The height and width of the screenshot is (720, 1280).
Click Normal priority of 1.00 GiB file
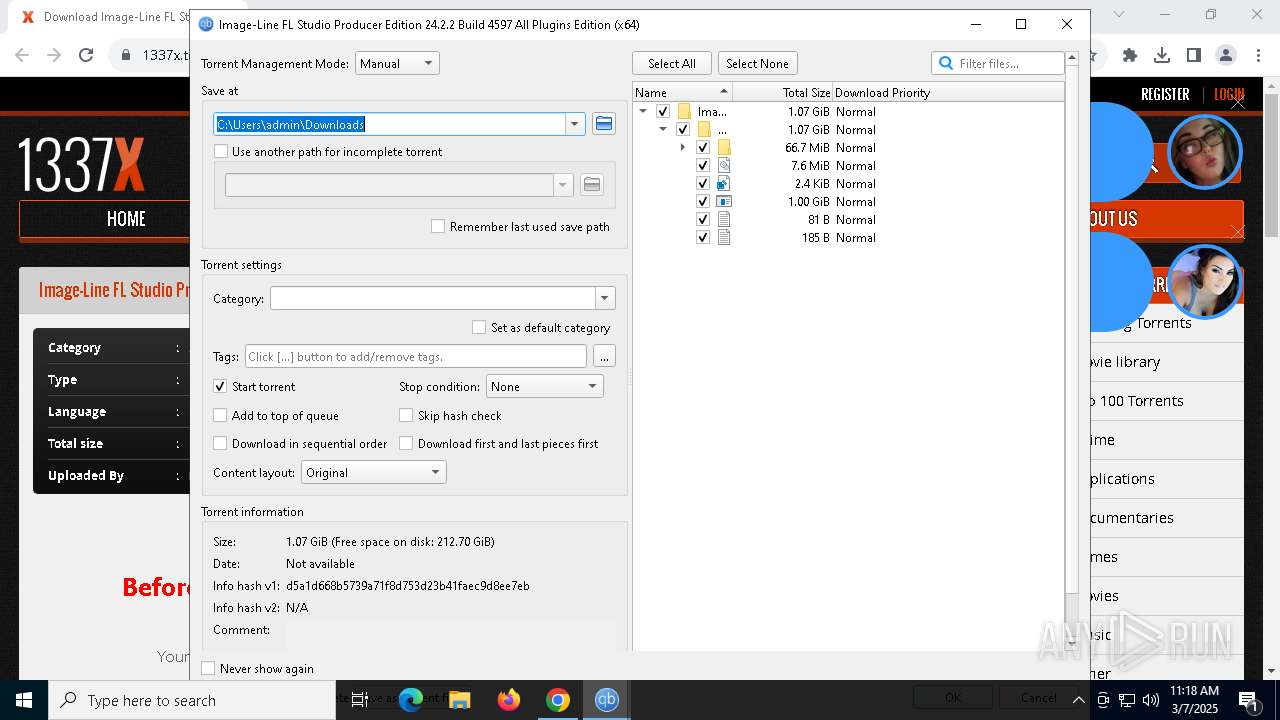pos(856,202)
